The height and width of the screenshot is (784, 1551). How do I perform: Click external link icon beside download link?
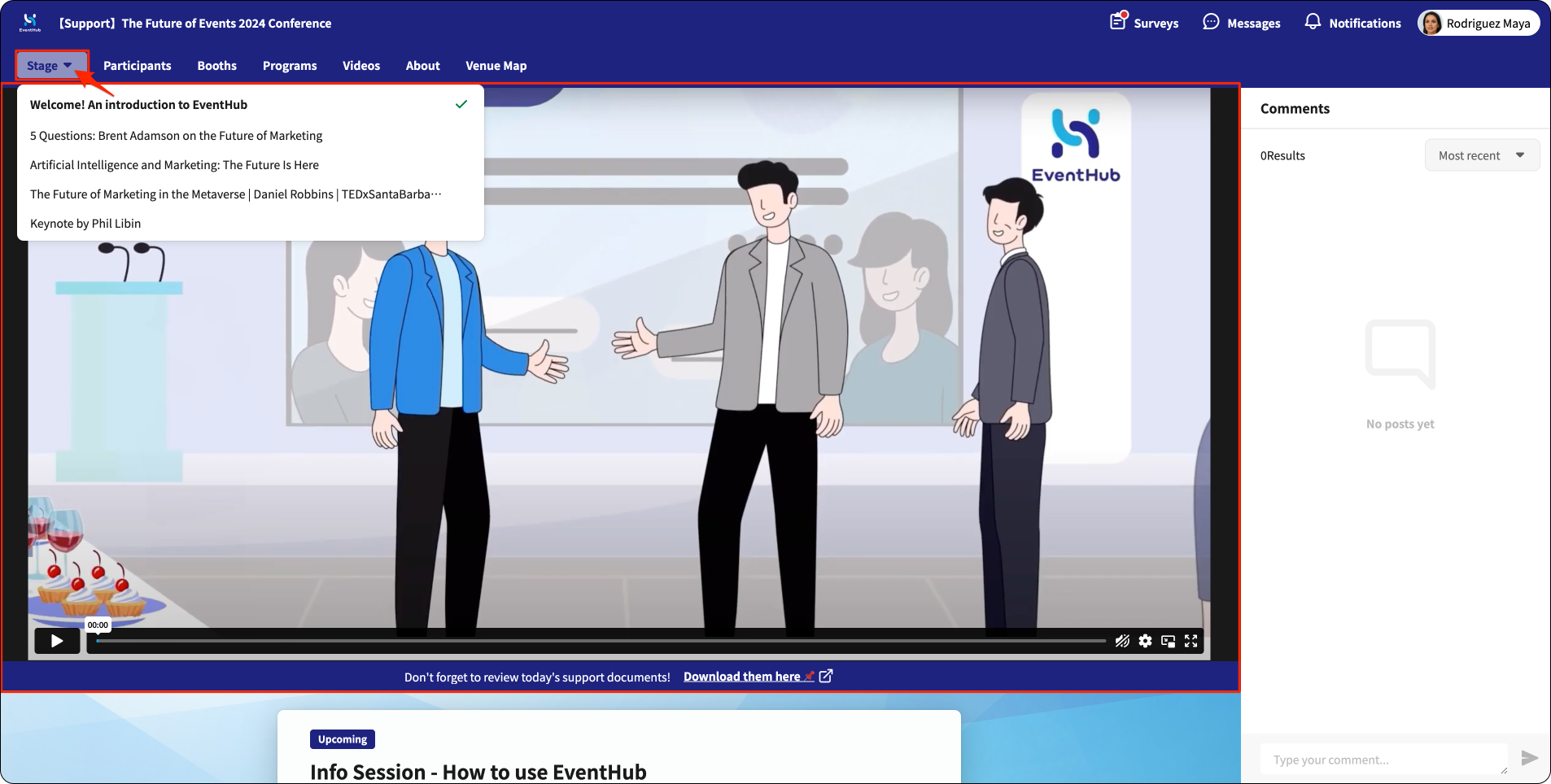click(x=826, y=676)
